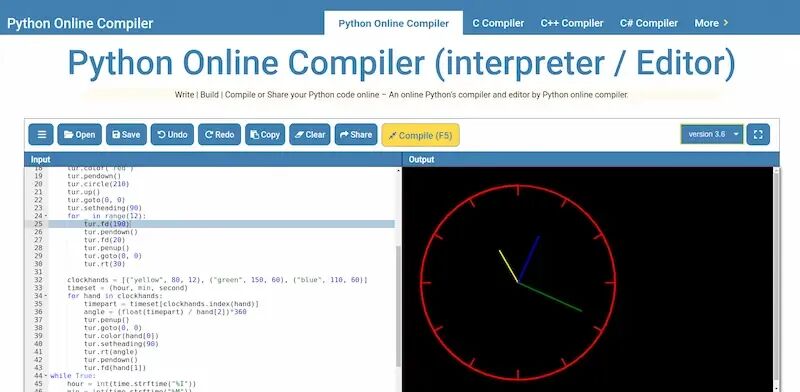Open the hamburger menu button
The width and height of the screenshot is (800, 392).
pos(41,135)
